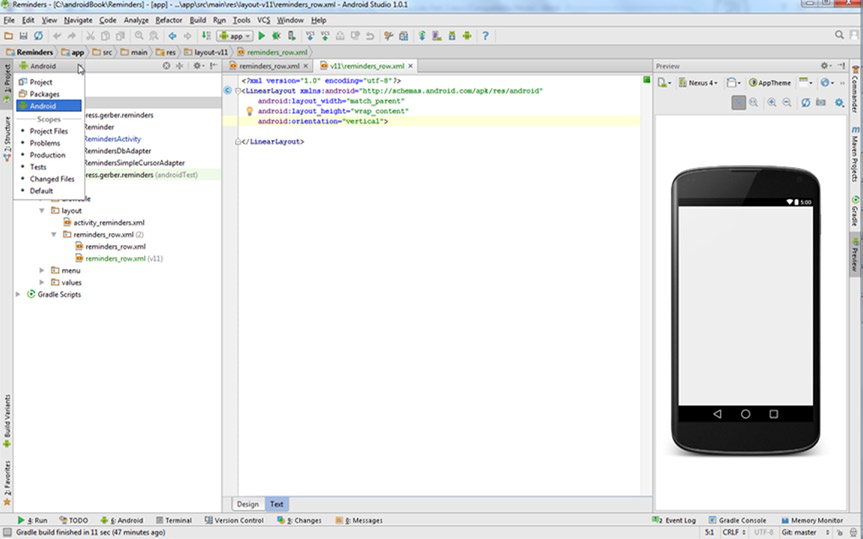Image resolution: width=863 pixels, height=539 pixels.
Task: Toggle the zoom-to-fit button in Preview
Action: pos(738,102)
